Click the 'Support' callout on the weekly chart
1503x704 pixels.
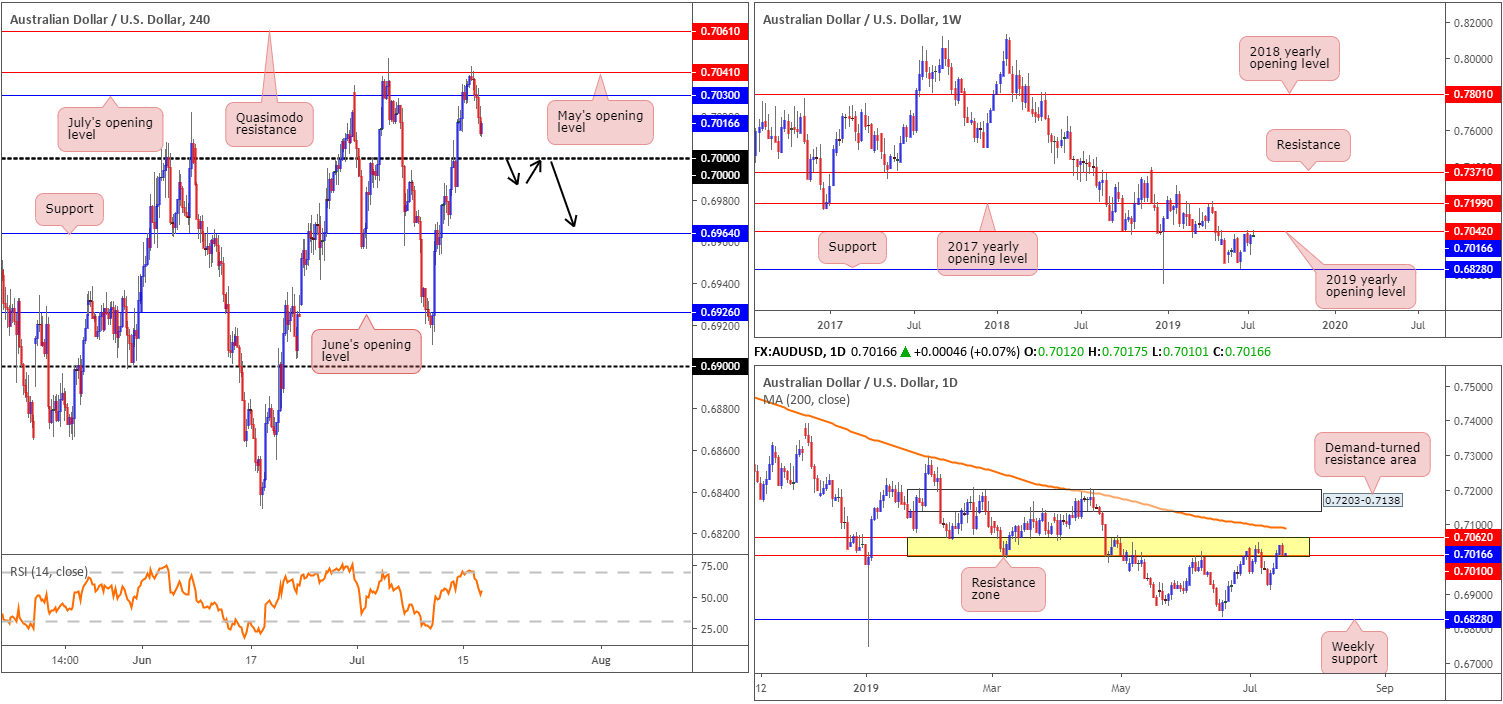pos(851,246)
